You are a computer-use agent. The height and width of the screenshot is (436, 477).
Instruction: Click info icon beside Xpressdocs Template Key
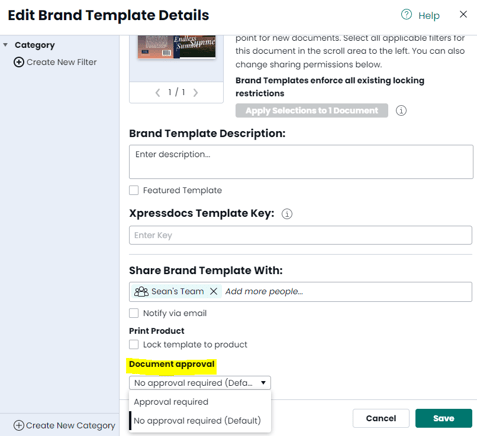click(x=287, y=214)
